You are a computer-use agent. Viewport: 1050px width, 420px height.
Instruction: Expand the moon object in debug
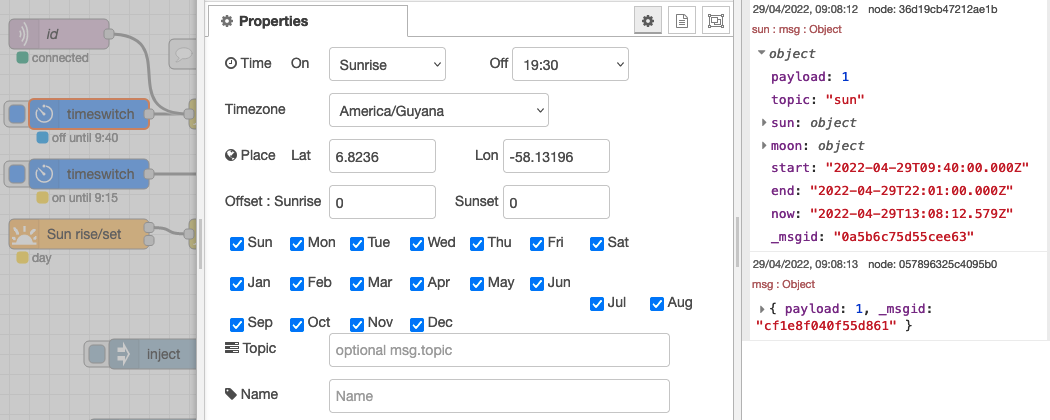pyautogui.click(x=764, y=145)
